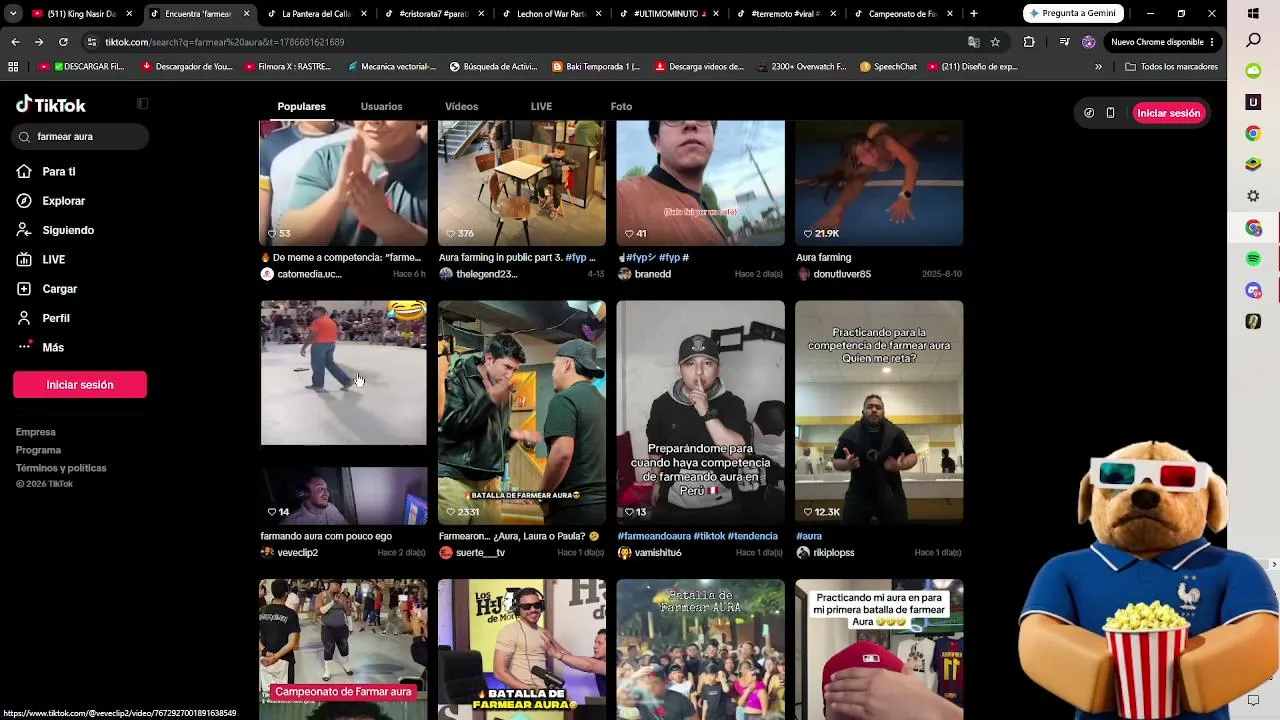Open Spotify from the taskbar

coord(1253,259)
